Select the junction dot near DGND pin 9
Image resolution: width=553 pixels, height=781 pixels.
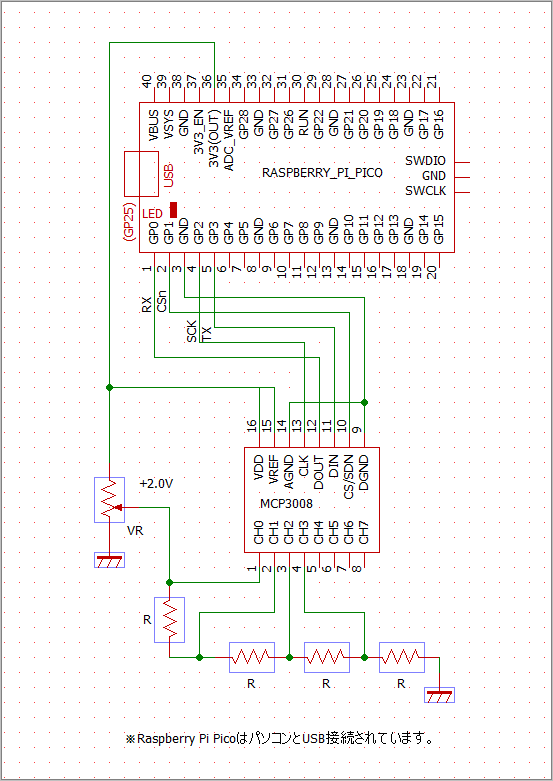tap(364, 402)
